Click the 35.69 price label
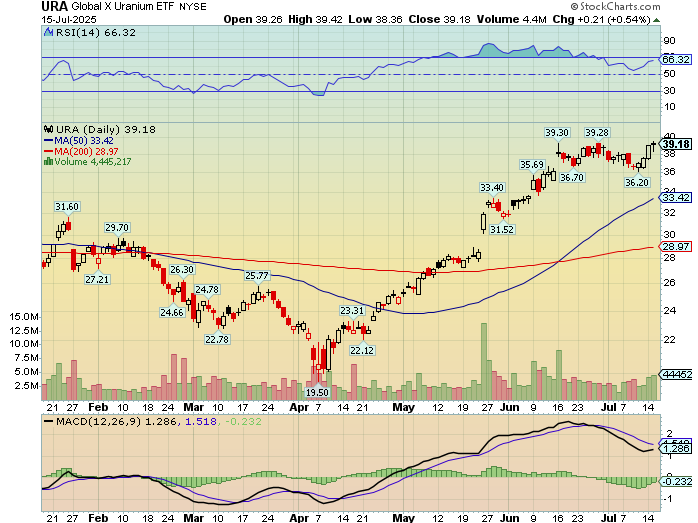 pos(532,165)
